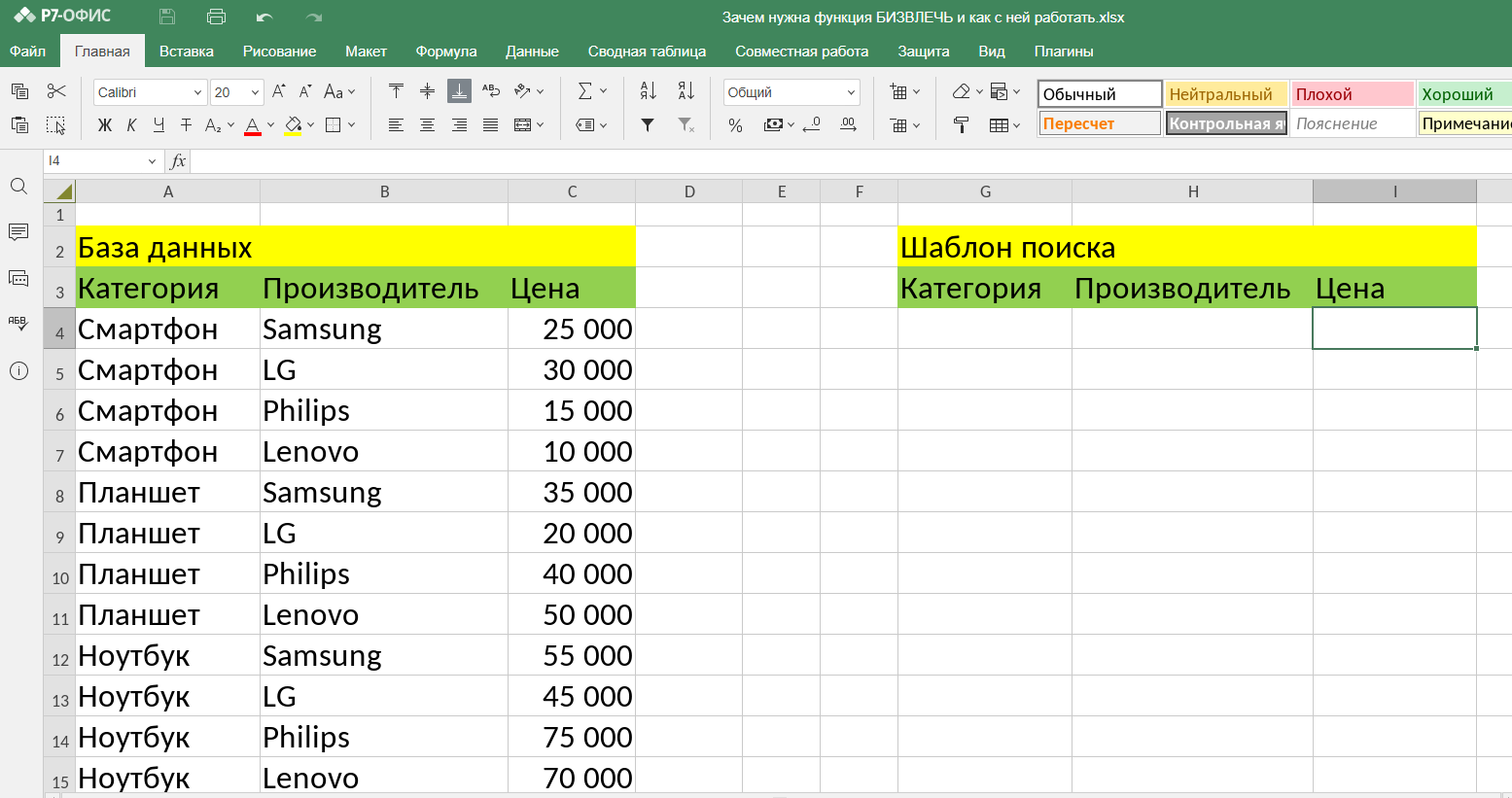1512x798 pixels.
Task: Open the Calibri font name dropdown
Action: click(x=197, y=92)
